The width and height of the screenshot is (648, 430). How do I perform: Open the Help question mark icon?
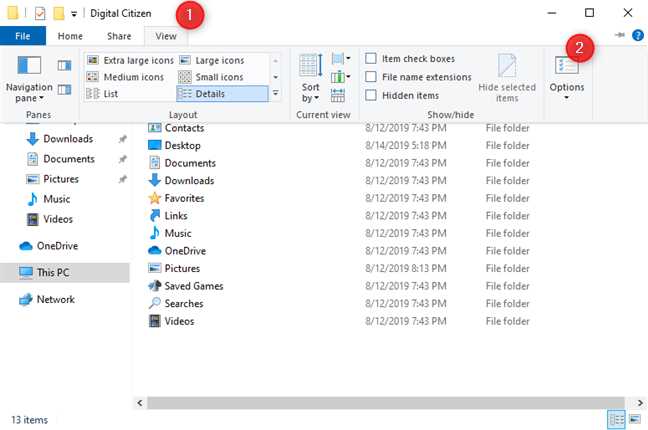coord(638,36)
